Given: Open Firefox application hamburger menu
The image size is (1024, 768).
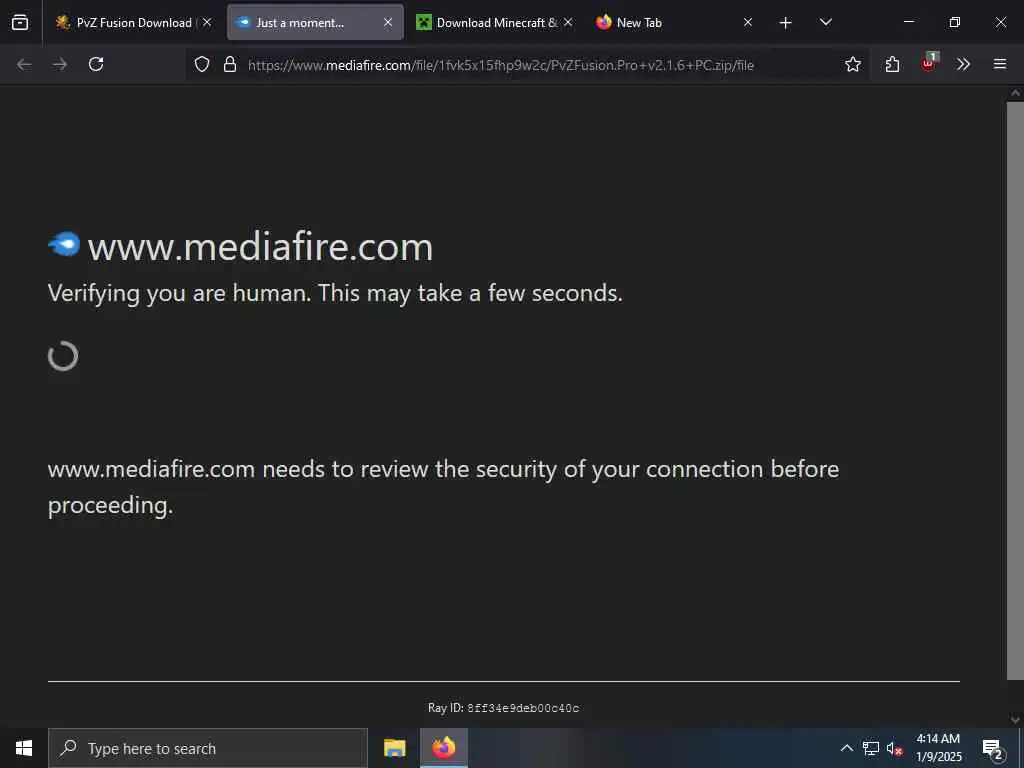Looking at the screenshot, I should (1000, 64).
